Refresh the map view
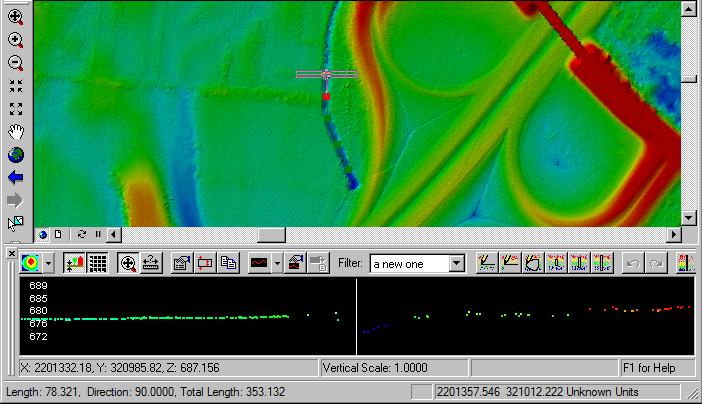This screenshot has height=404, width=702. point(81,234)
